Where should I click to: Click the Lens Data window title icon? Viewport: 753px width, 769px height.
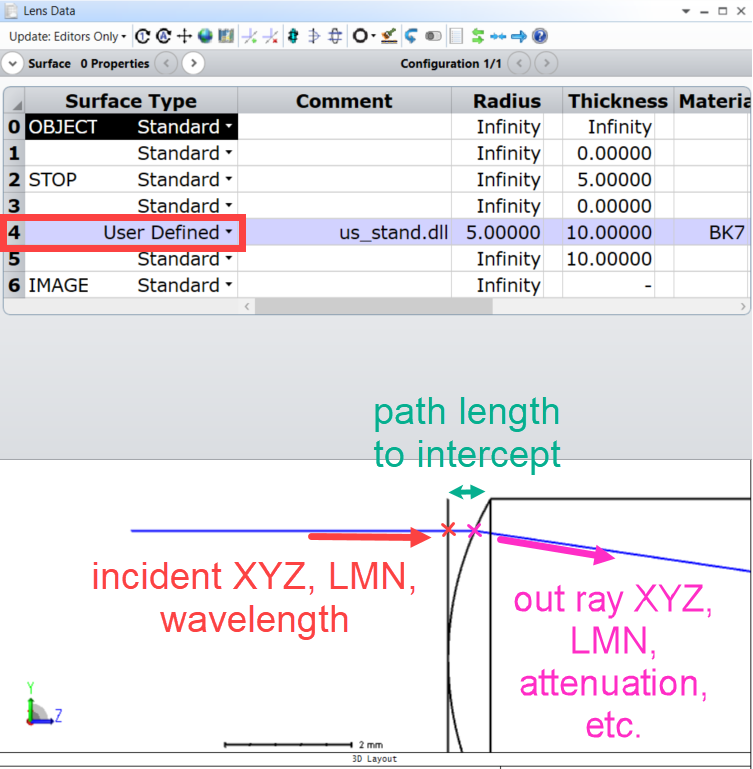coord(11,11)
